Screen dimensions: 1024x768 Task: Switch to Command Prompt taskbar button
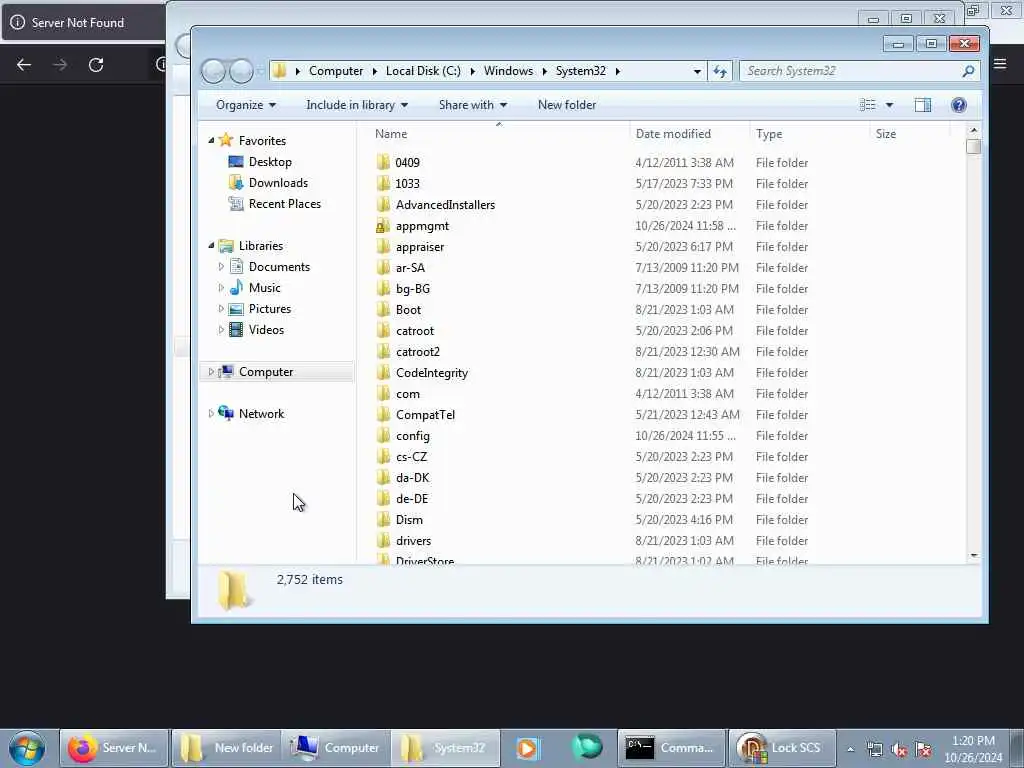(x=671, y=748)
